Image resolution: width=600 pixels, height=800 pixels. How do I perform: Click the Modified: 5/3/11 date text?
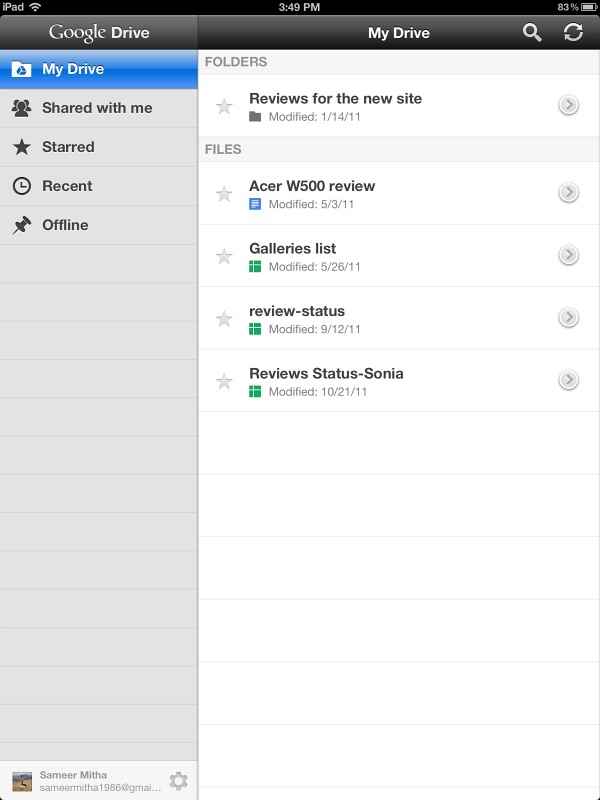coord(311,204)
